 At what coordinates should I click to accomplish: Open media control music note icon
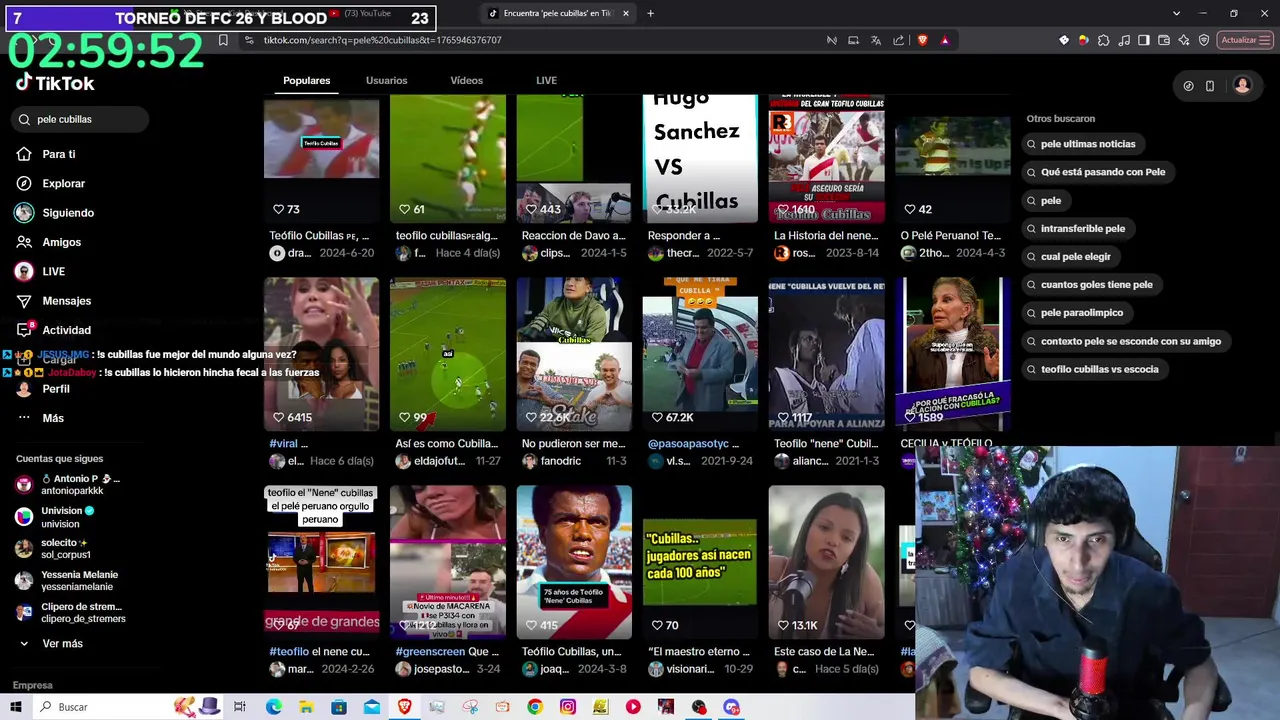[x=1124, y=40]
